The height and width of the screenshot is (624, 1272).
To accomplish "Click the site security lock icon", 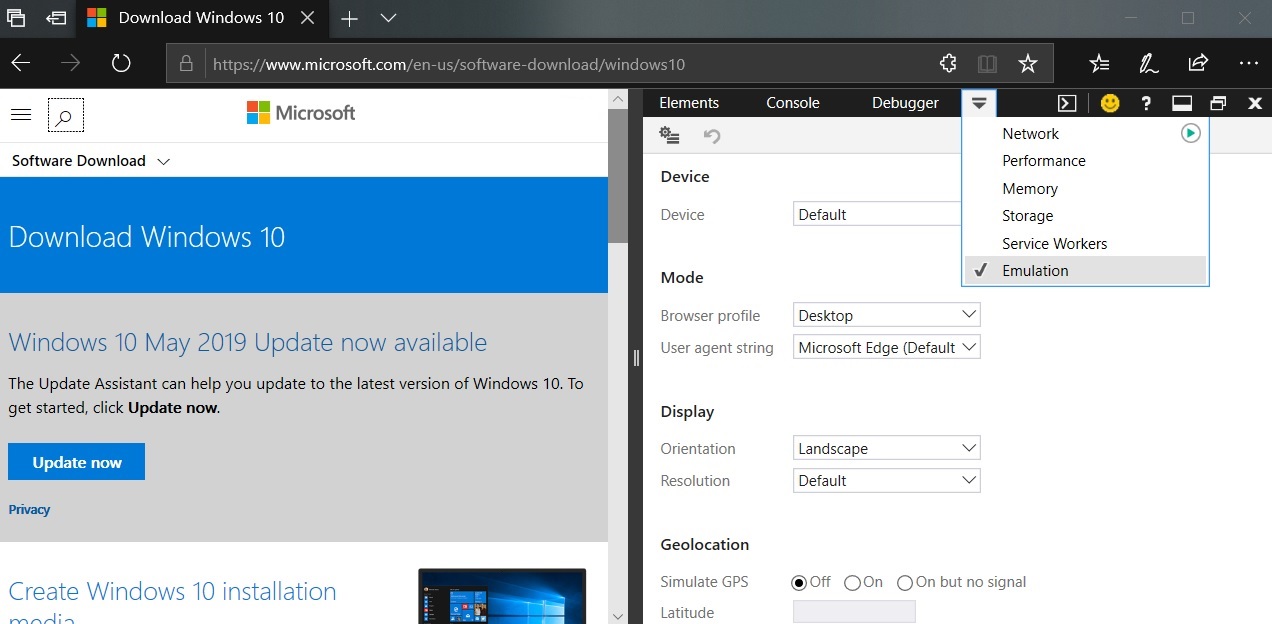I will pos(186,64).
